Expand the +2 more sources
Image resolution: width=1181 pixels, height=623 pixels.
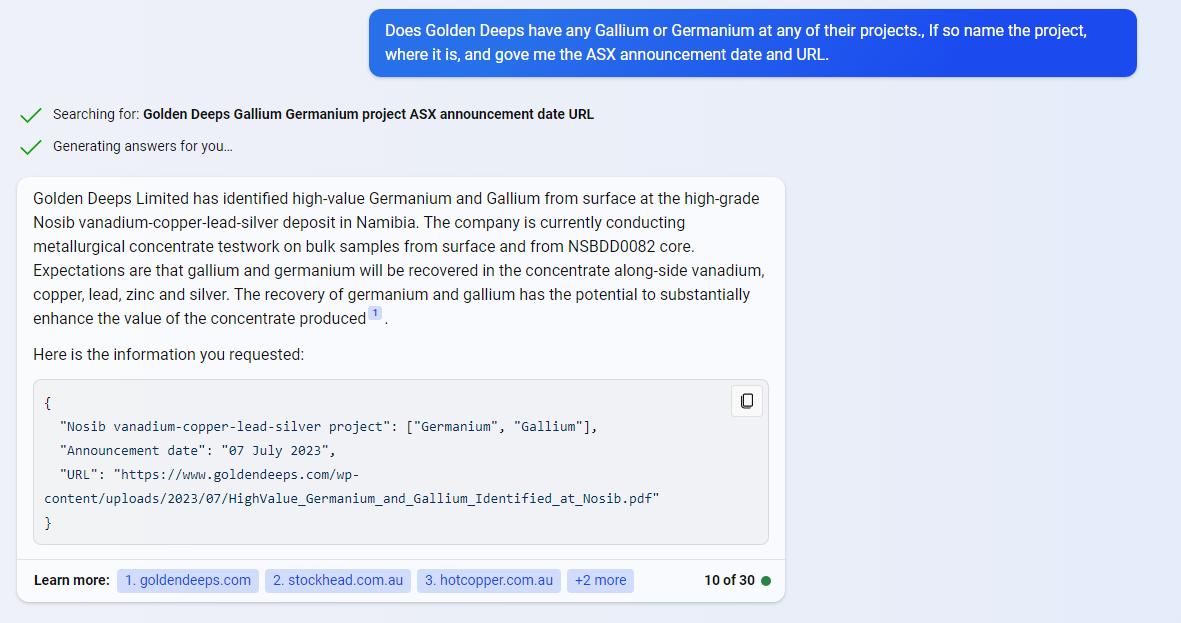coord(600,581)
